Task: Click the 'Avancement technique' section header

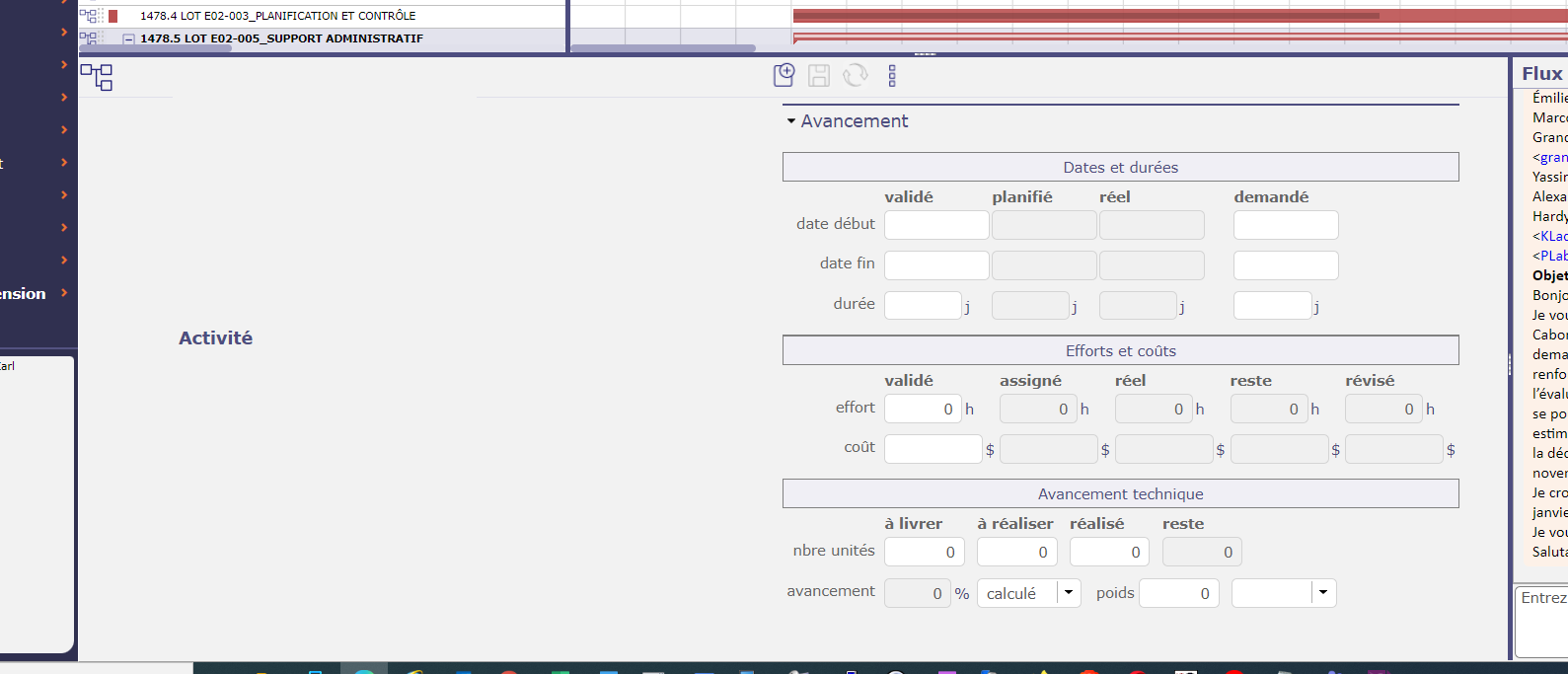Action: click(1120, 493)
